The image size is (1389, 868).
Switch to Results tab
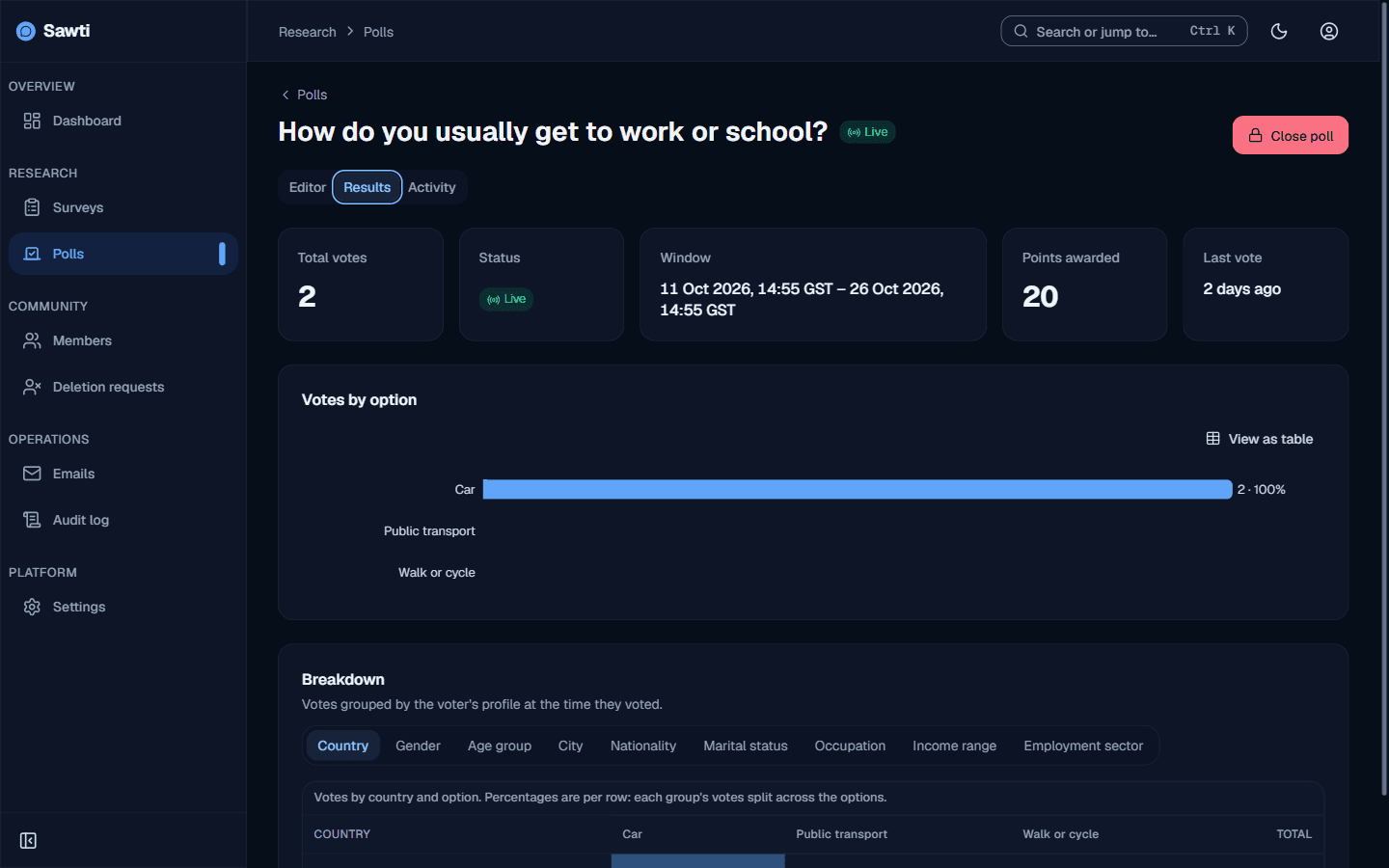(x=368, y=187)
